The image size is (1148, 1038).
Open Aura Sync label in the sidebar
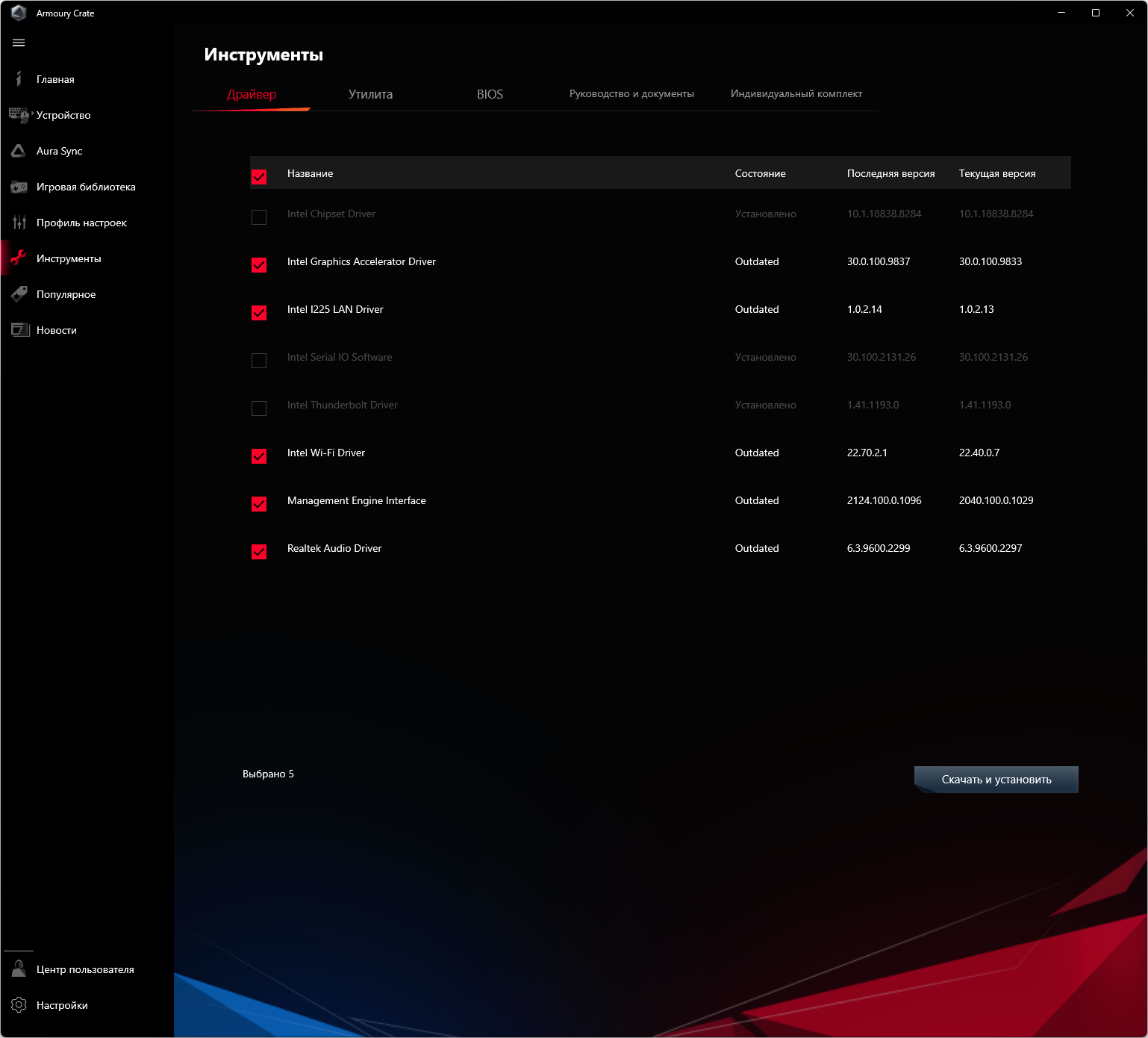pyautogui.click(x=60, y=151)
